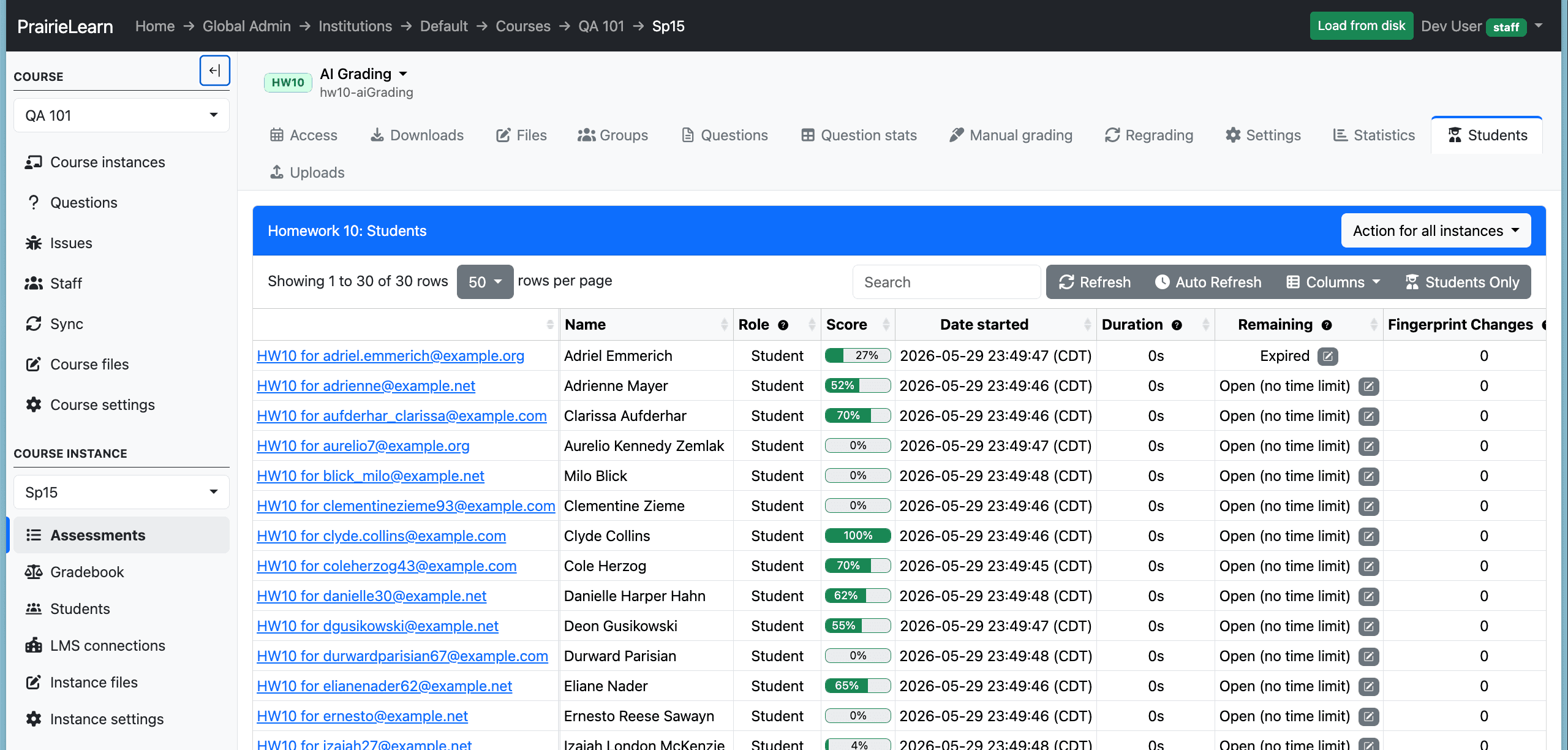Toggle the Students Only filter
1568x750 pixels.
[x=1461, y=282]
